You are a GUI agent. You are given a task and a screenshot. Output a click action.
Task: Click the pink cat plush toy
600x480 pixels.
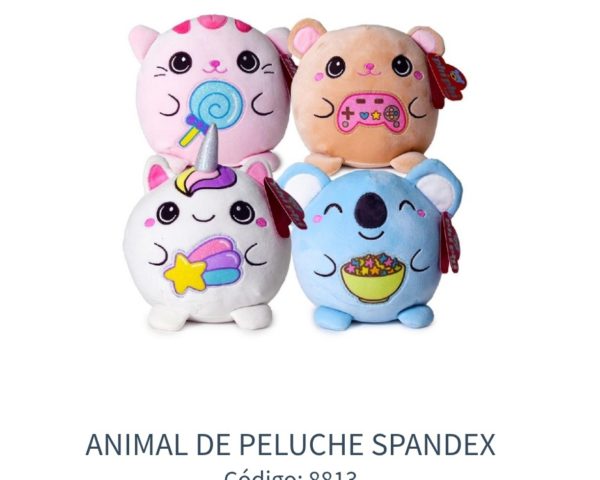point(212,90)
